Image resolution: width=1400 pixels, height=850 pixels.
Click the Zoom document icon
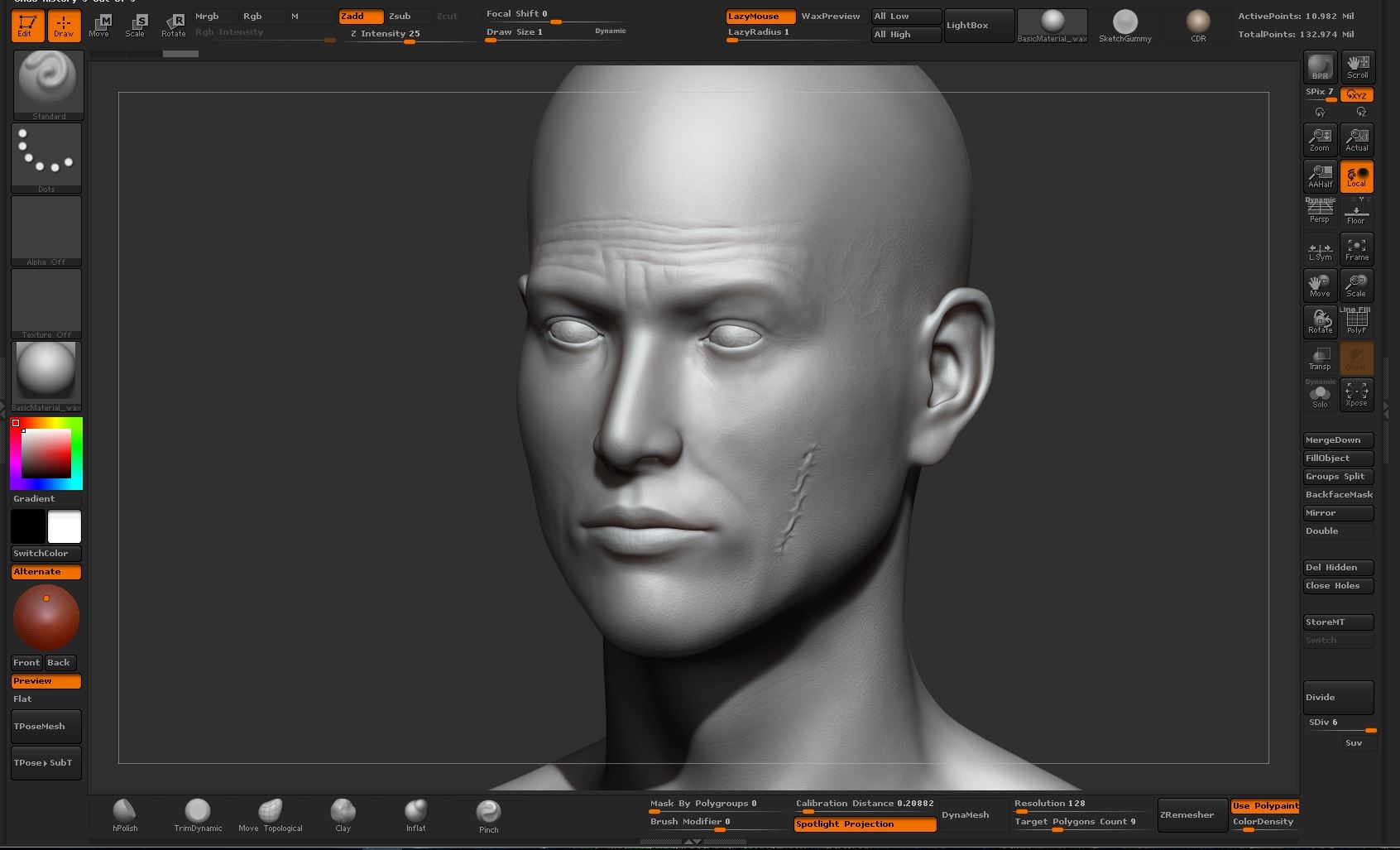click(1320, 139)
